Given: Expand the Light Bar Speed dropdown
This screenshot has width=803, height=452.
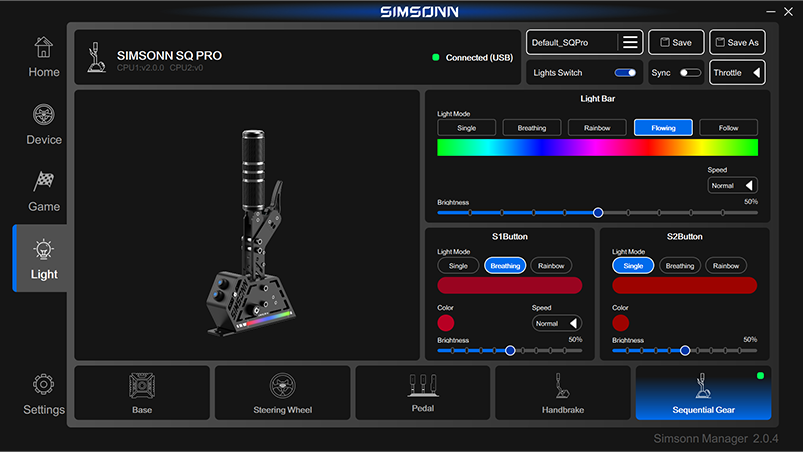Looking at the screenshot, I should 732,185.
